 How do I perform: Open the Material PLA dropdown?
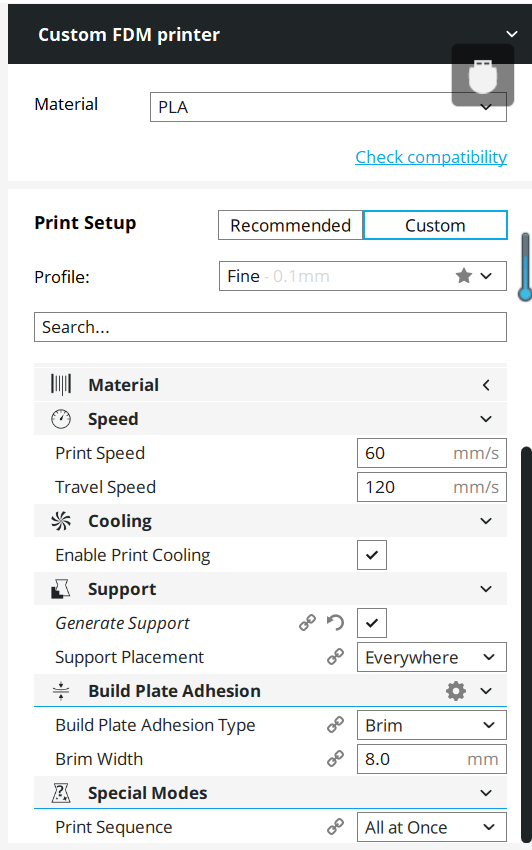(328, 107)
